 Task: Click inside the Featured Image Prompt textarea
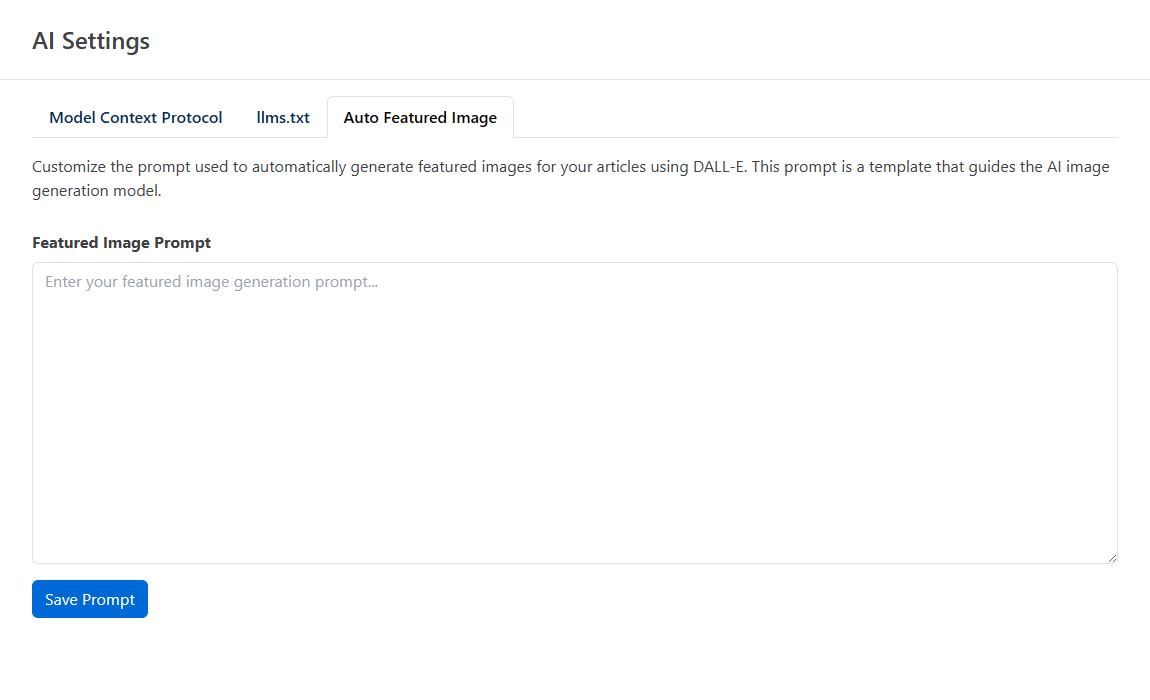click(574, 413)
